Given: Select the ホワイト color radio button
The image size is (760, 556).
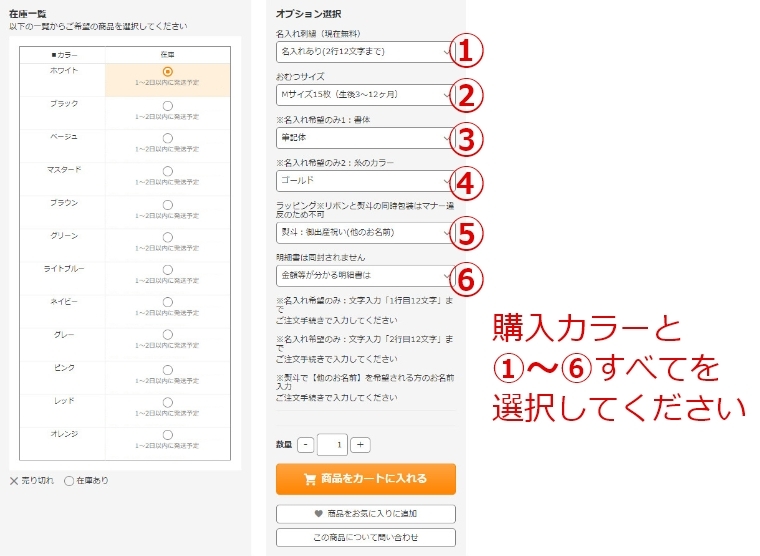Looking at the screenshot, I should (x=167, y=72).
